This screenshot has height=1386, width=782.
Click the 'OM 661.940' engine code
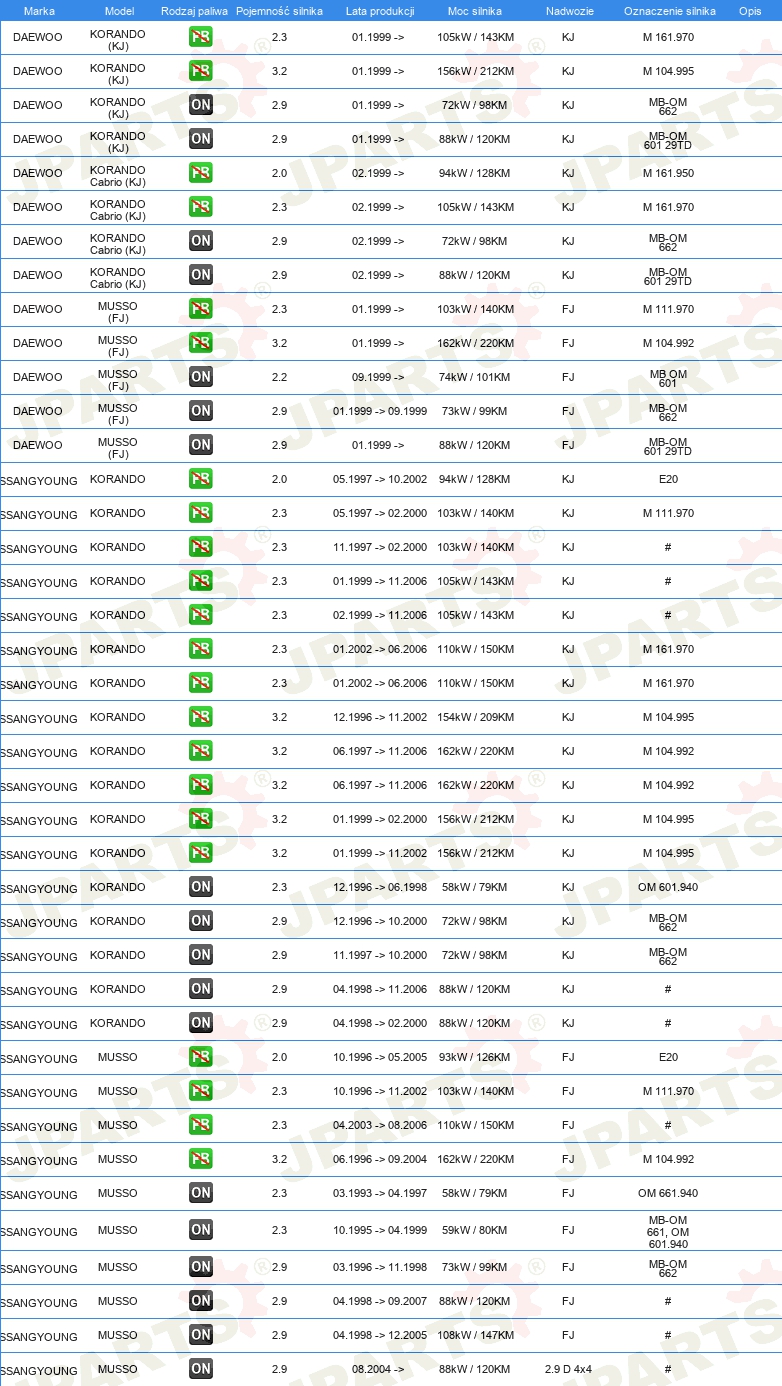pyautogui.click(x=668, y=1193)
